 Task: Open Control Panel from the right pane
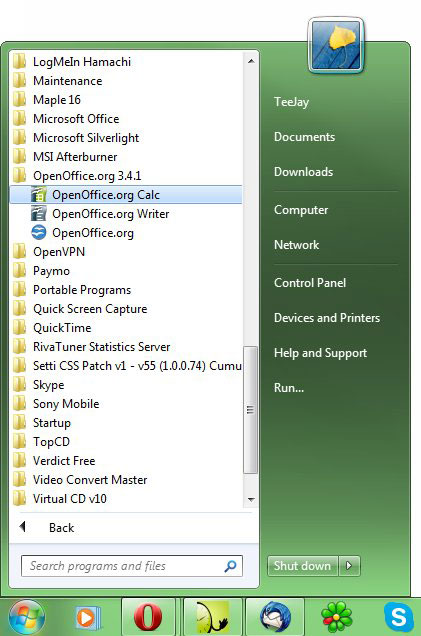coord(310,283)
